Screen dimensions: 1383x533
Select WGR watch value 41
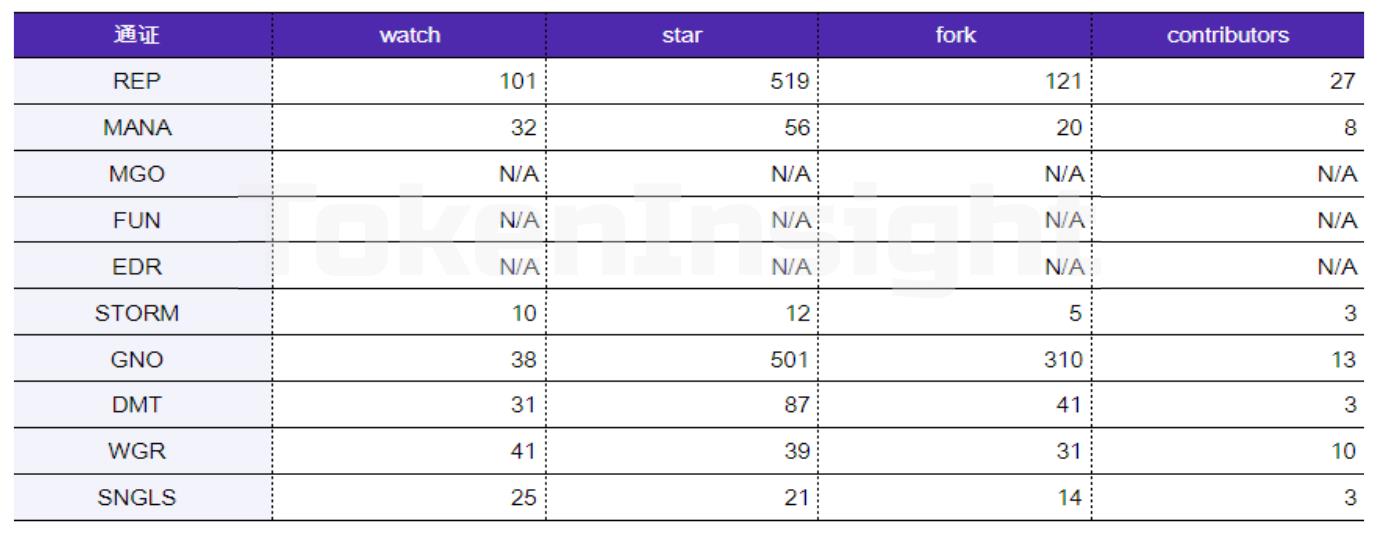[x=523, y=451]
